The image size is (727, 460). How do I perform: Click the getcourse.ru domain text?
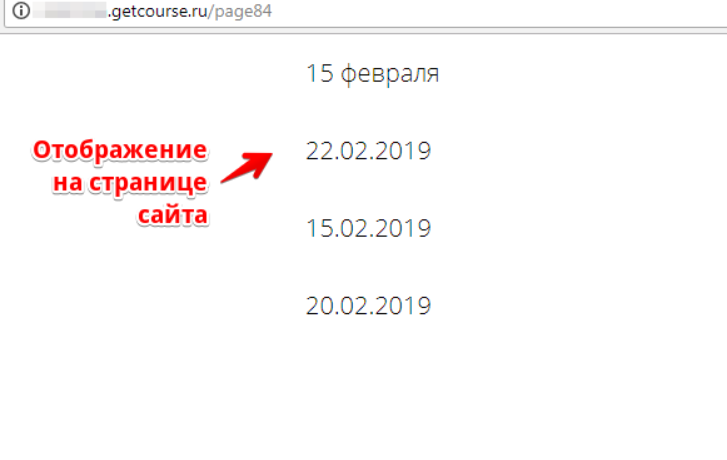pos(157,12)
